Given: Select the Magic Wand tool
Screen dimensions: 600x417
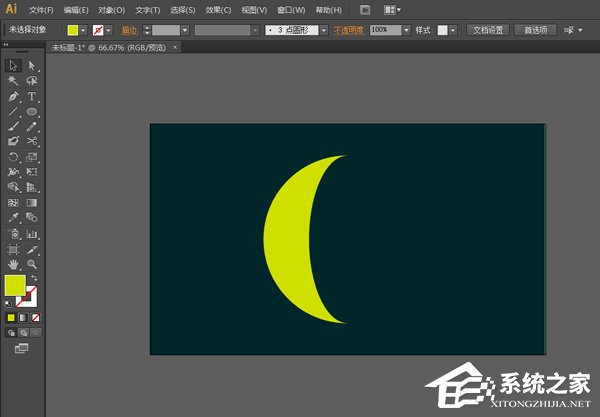Looking at the screenshot, I should [13, 81].
